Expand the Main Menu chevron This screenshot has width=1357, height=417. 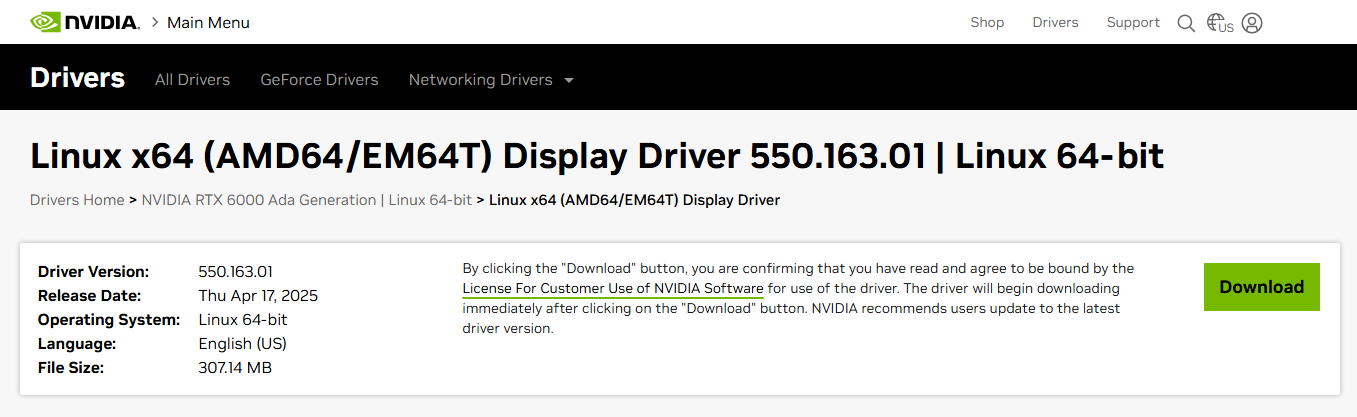155,22
